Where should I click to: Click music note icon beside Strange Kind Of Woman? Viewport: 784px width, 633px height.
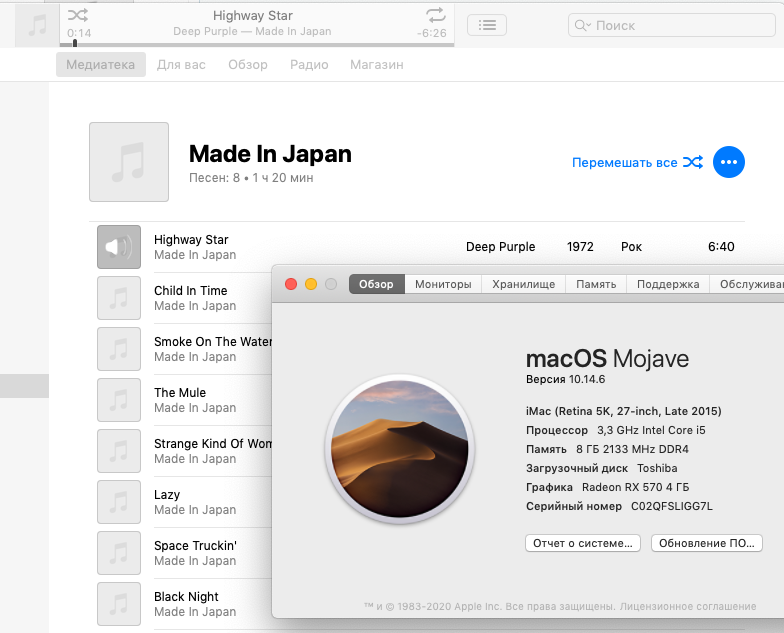tap(119, 451)
